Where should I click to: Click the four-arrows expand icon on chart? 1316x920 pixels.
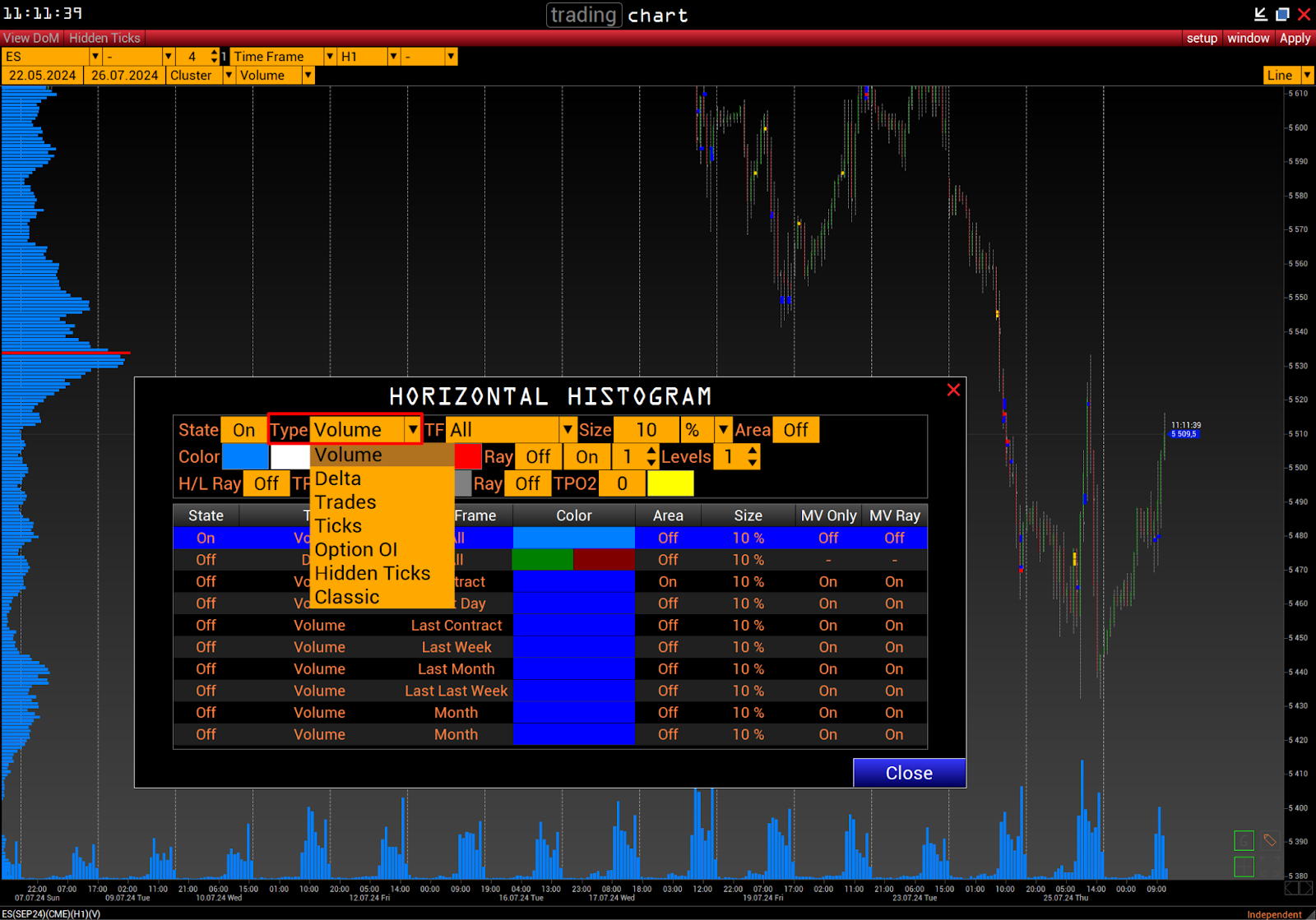[1270, 867]
